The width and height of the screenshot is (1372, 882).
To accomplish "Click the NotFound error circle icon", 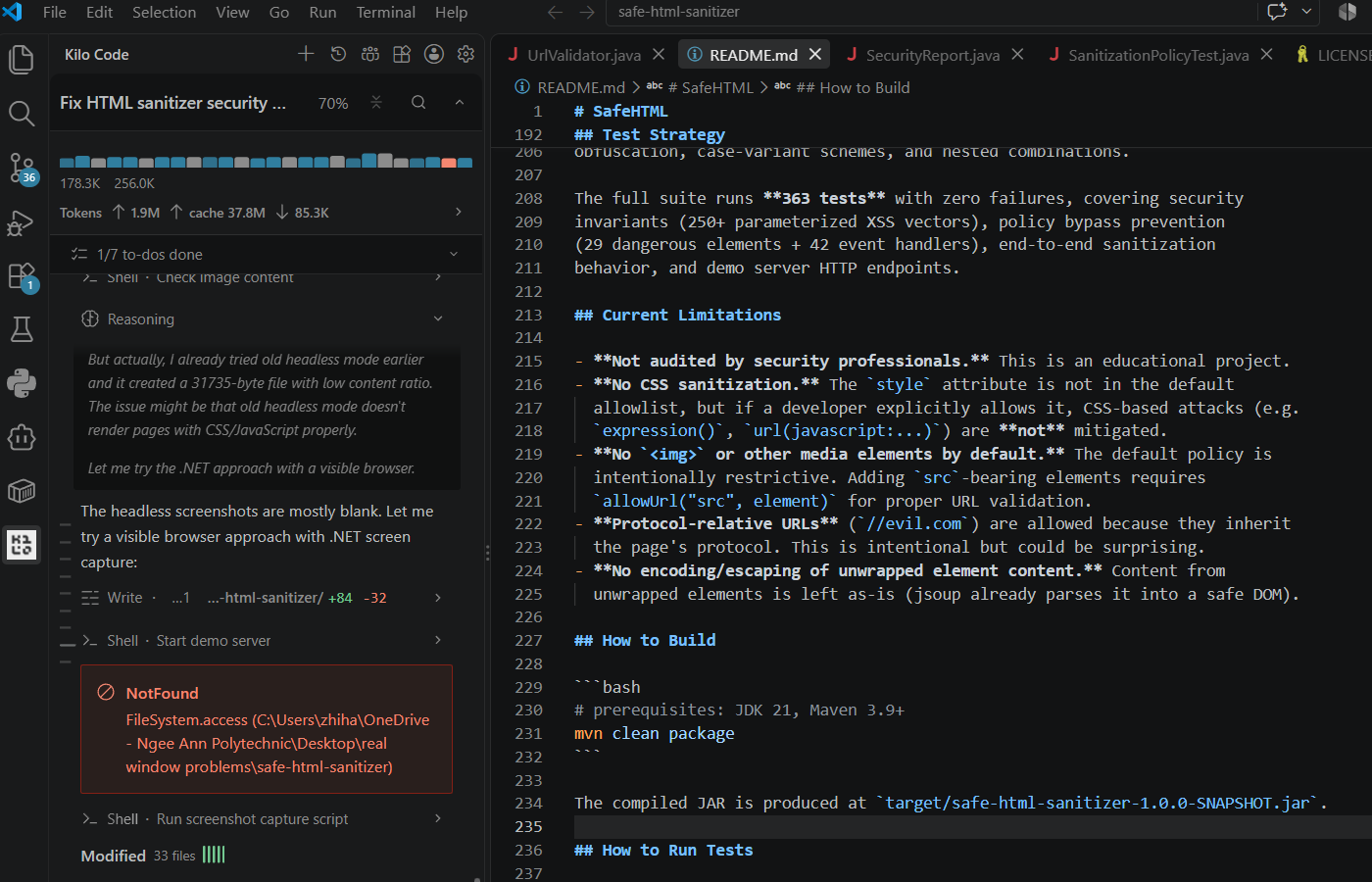I will (106, 693).
